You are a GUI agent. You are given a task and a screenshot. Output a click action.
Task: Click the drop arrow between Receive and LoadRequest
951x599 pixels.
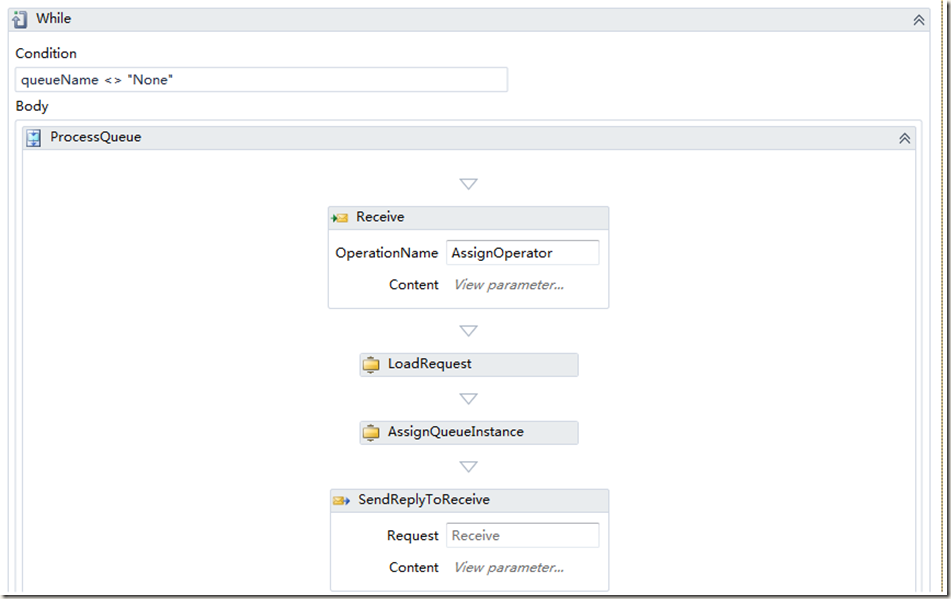coord(468,330)
